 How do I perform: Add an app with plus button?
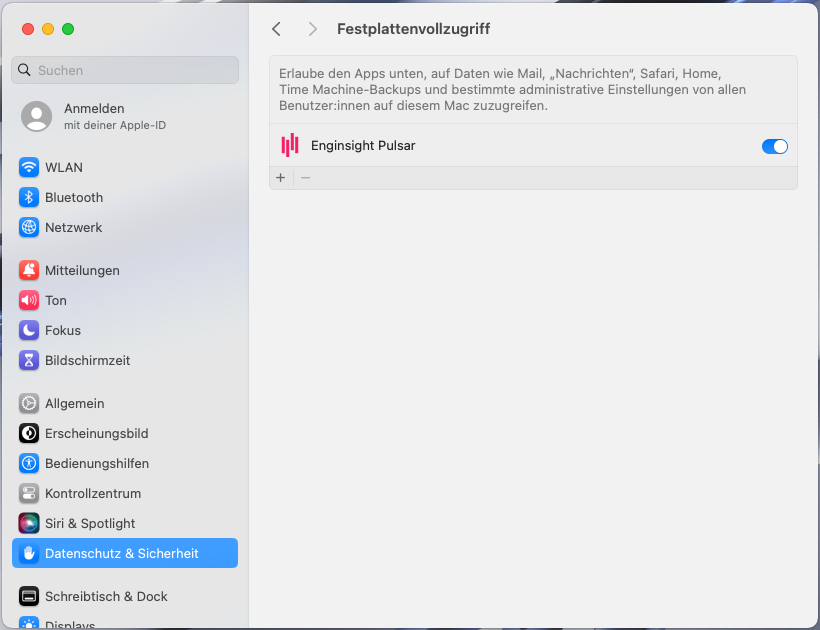[x=280, y=177]
